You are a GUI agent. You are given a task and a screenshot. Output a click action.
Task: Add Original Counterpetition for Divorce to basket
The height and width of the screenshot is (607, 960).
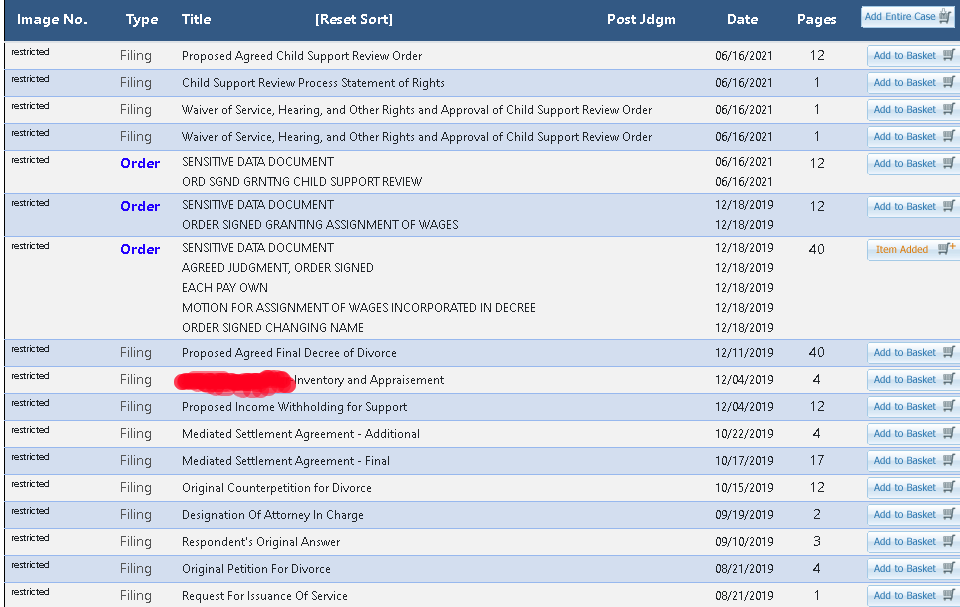[x=905, y=487]
